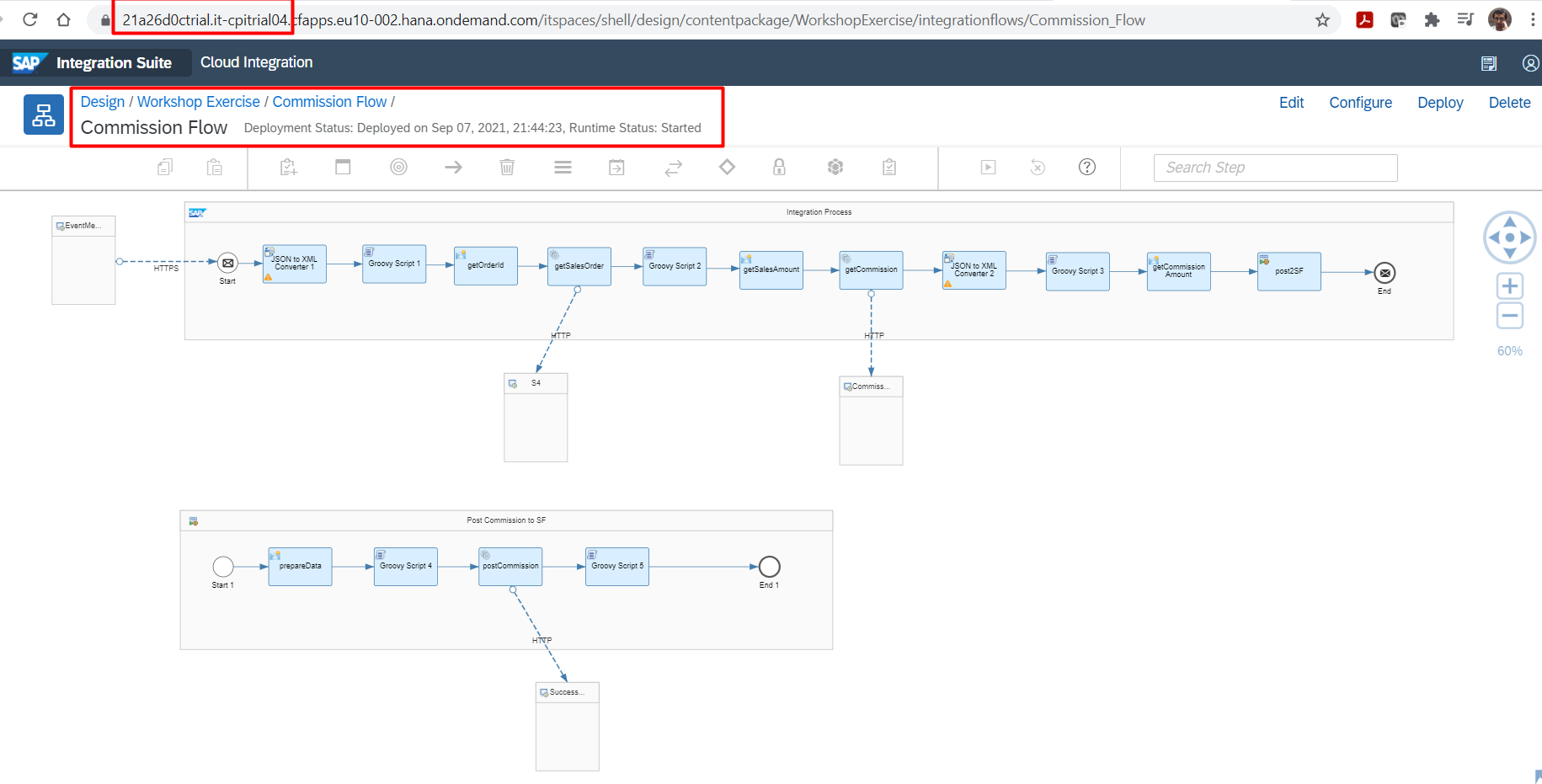Select the Groovy Script 2 step
Screen dimensions: 1542x784
675,266
